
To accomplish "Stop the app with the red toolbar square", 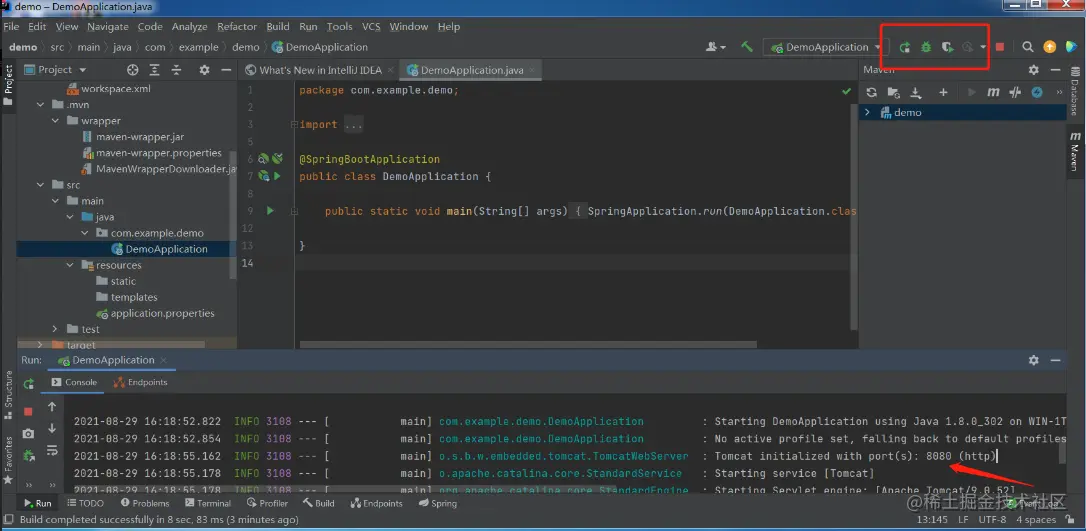I will [x=1000, y=47].
